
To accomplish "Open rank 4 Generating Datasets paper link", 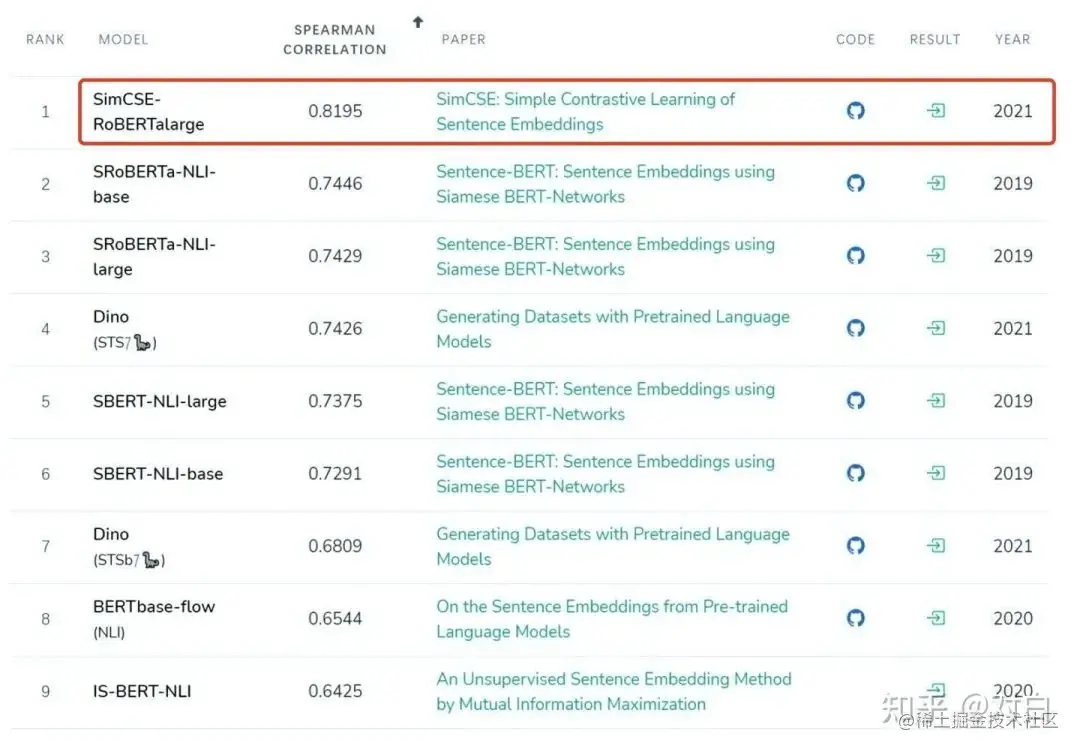I will [x=612, y=328].
